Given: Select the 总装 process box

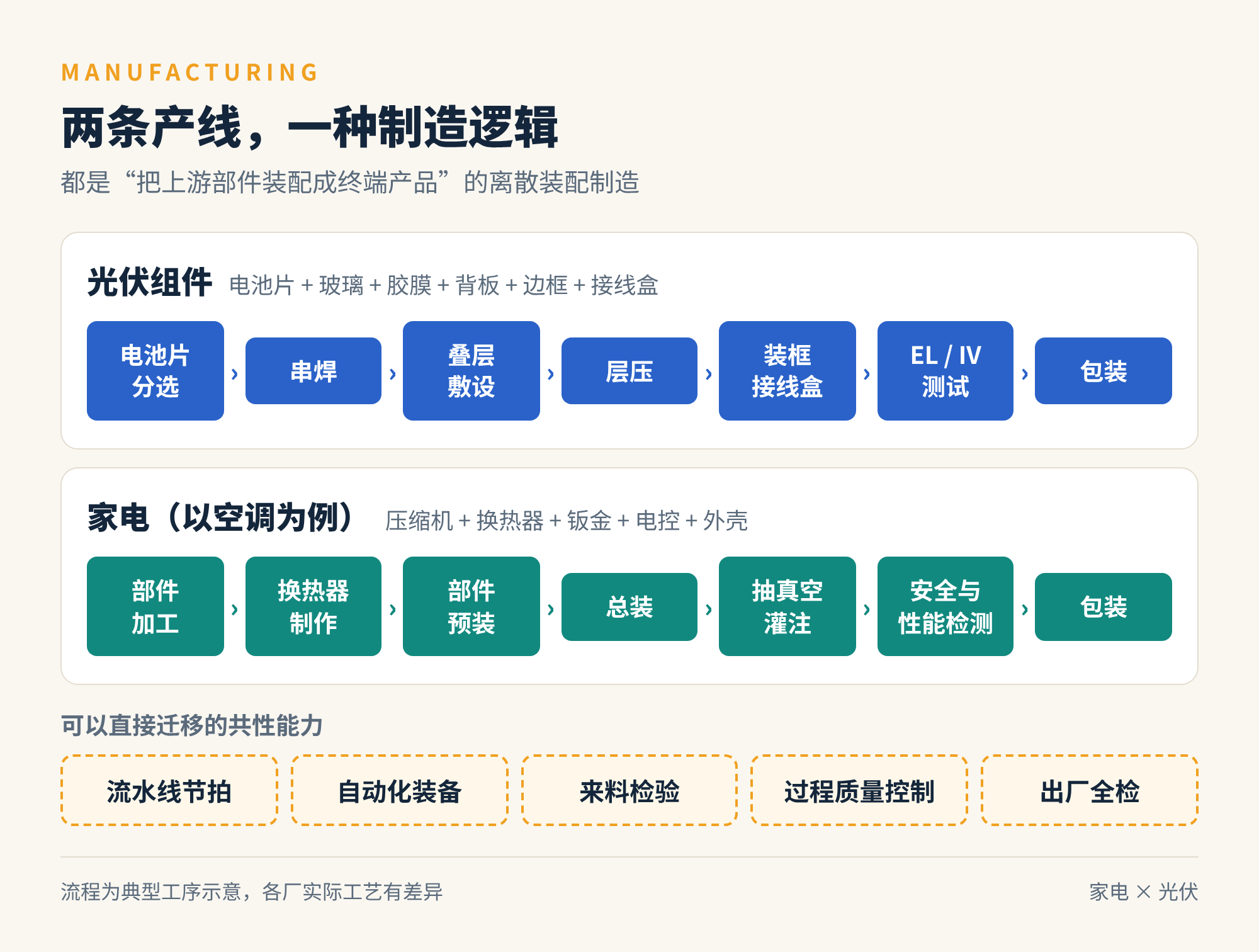Looking at the screenshot, I should [x=629, y=607].
